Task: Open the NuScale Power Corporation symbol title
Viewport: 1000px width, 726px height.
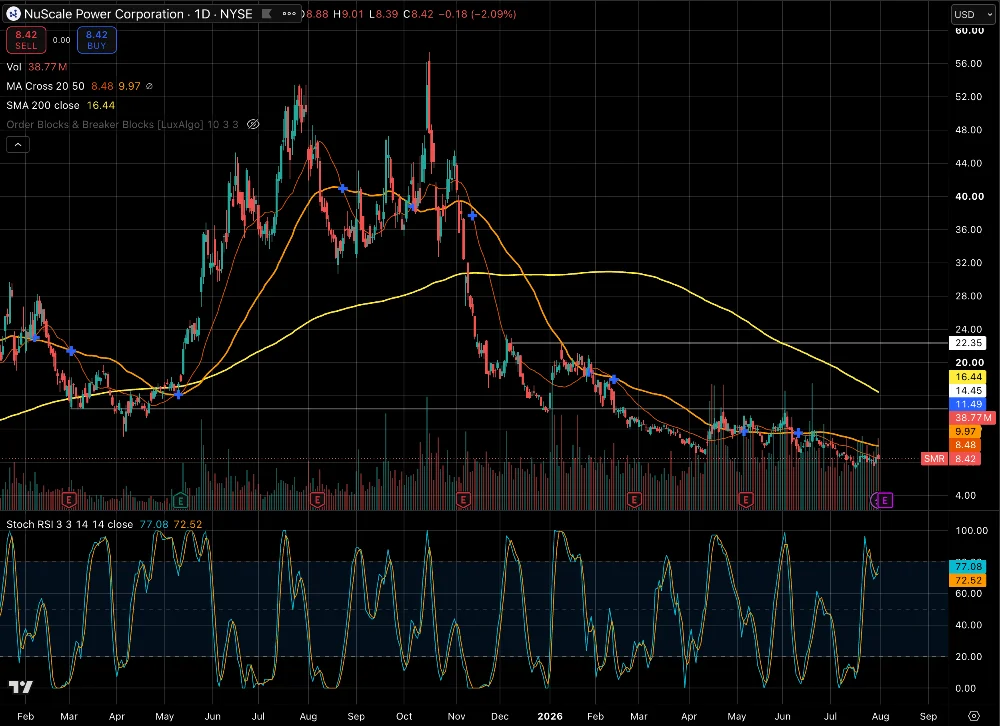Action: coord(138,14)
